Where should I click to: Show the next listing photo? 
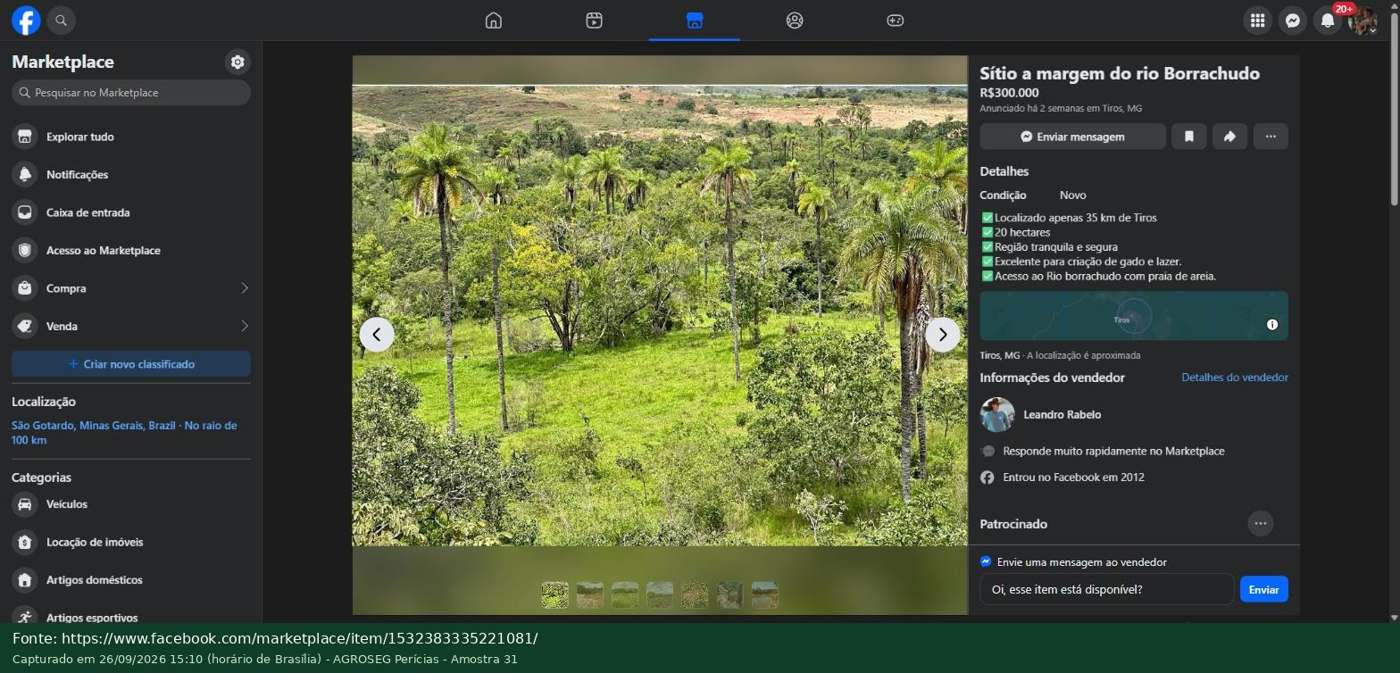pyautogui.click(x=942, y=335)
